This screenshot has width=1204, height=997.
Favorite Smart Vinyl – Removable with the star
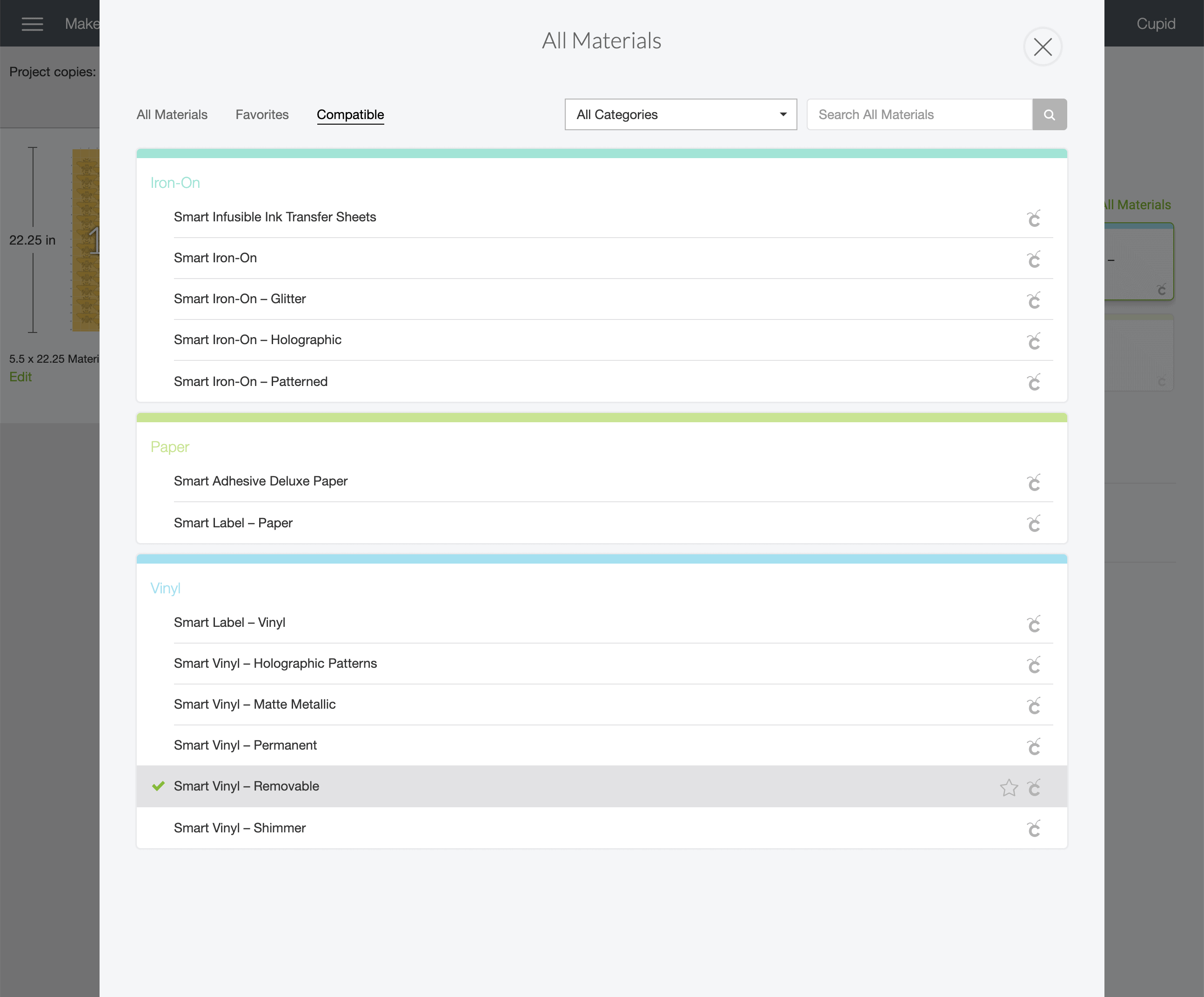pyautogui.click(x=1009, y=788)
